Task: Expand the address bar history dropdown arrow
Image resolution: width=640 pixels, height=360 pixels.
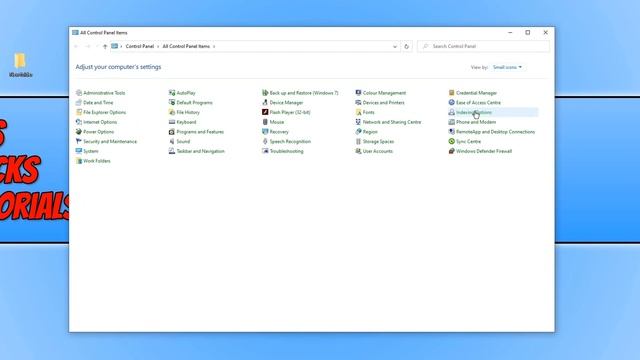Action: [x=395, y=47]
